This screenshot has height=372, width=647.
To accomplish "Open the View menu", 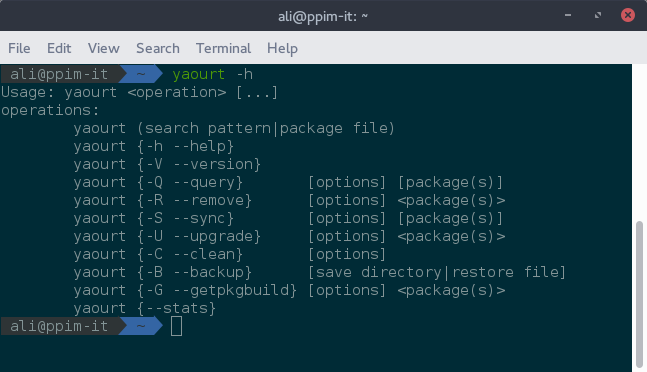I will pyautogui.click(x=104, y=48).
